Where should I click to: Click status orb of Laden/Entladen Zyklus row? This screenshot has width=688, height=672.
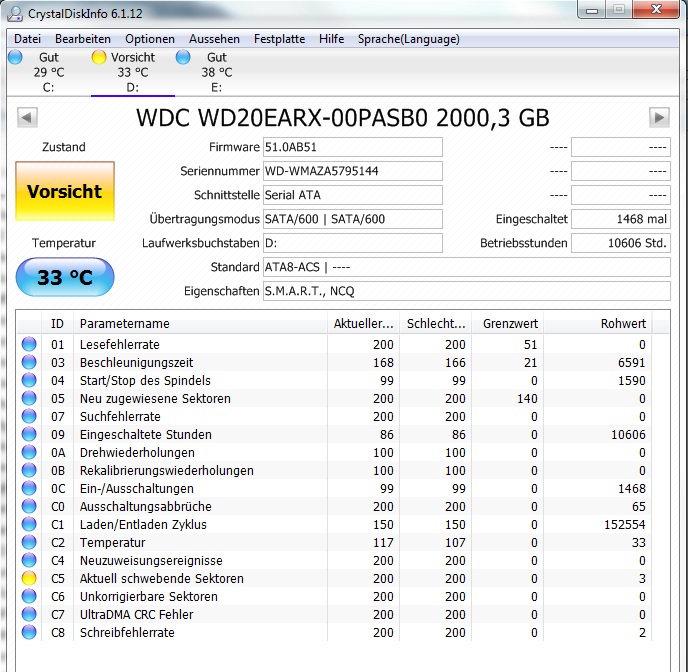(29, 524)
